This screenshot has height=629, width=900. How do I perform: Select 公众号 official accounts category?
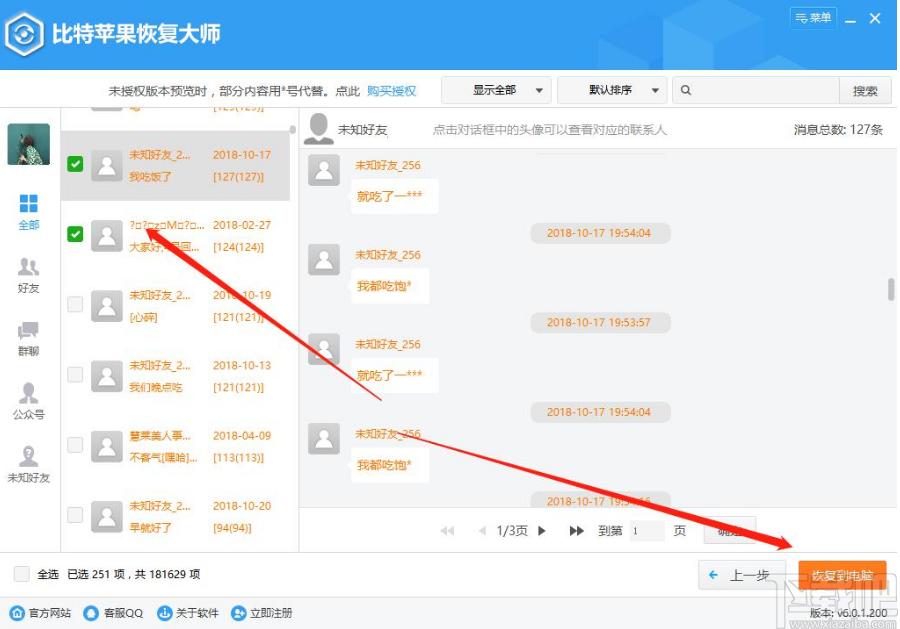point(28,401)
